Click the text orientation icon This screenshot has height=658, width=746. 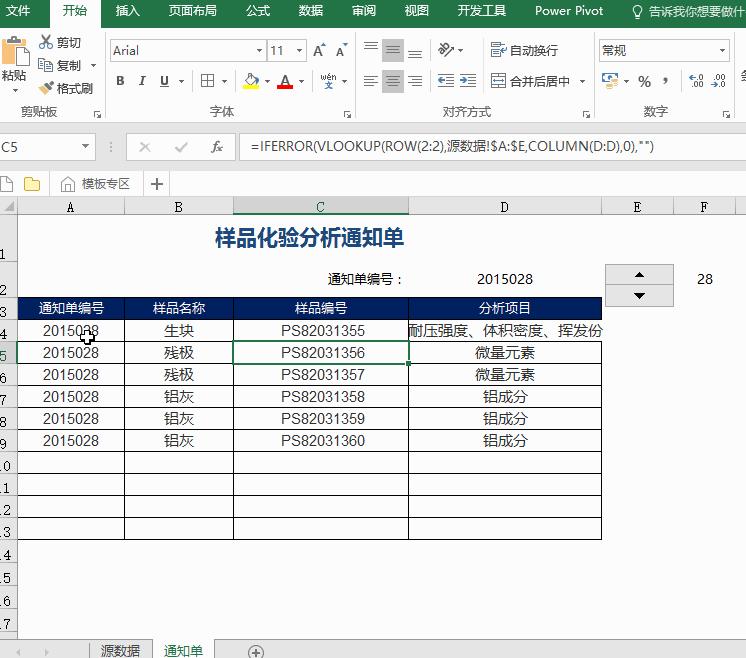(x=446, y=49)
